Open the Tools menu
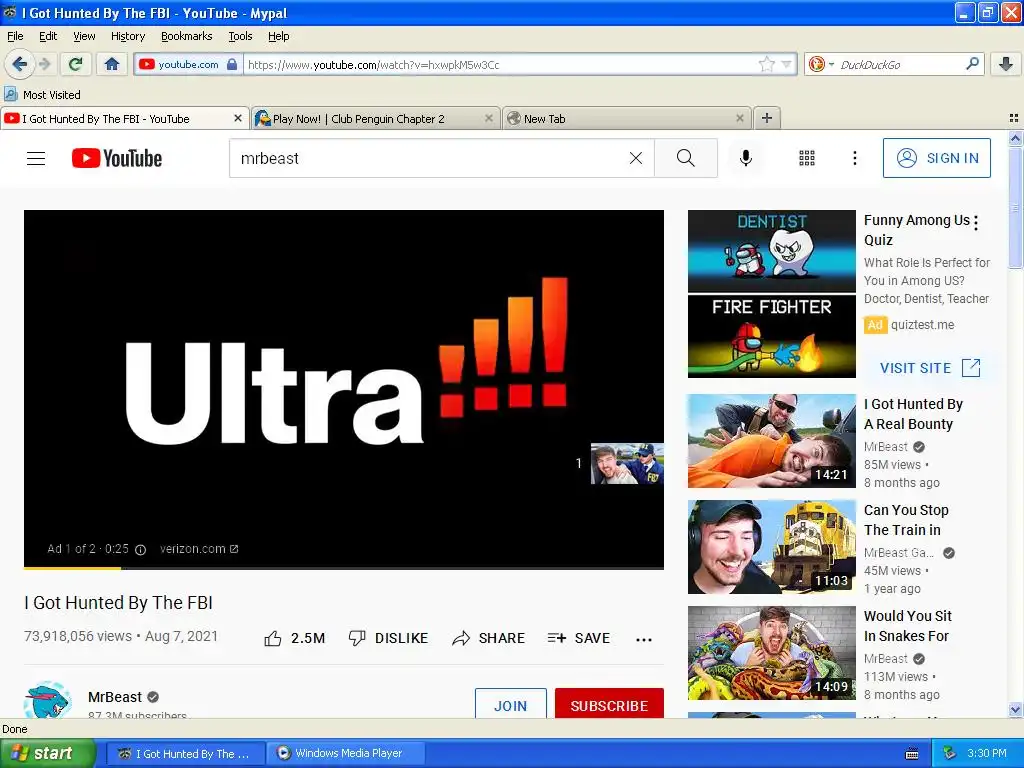 [240, 36]
